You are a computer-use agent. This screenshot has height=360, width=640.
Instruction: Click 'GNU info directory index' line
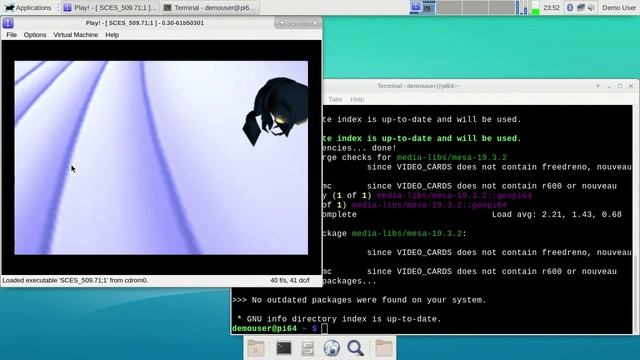click(339, 319)
